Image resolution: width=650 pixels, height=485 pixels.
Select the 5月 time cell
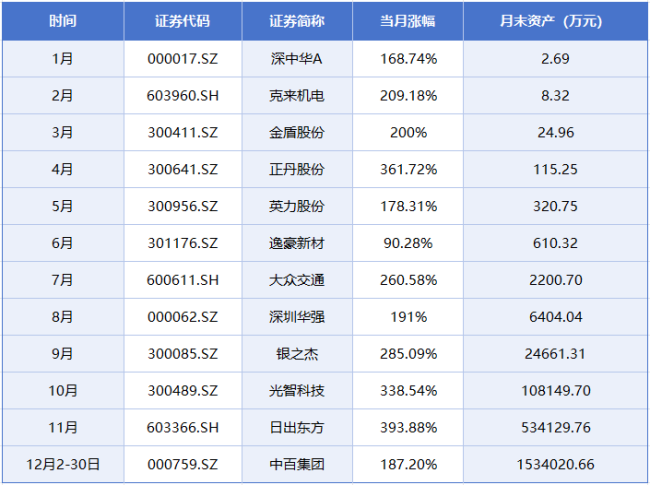[63, 206]
